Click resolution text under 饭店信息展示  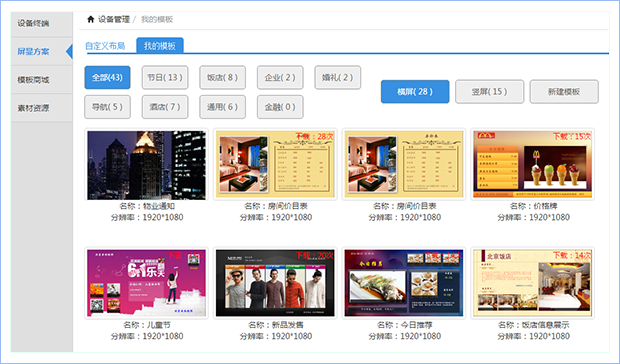(x=533, y=336)
